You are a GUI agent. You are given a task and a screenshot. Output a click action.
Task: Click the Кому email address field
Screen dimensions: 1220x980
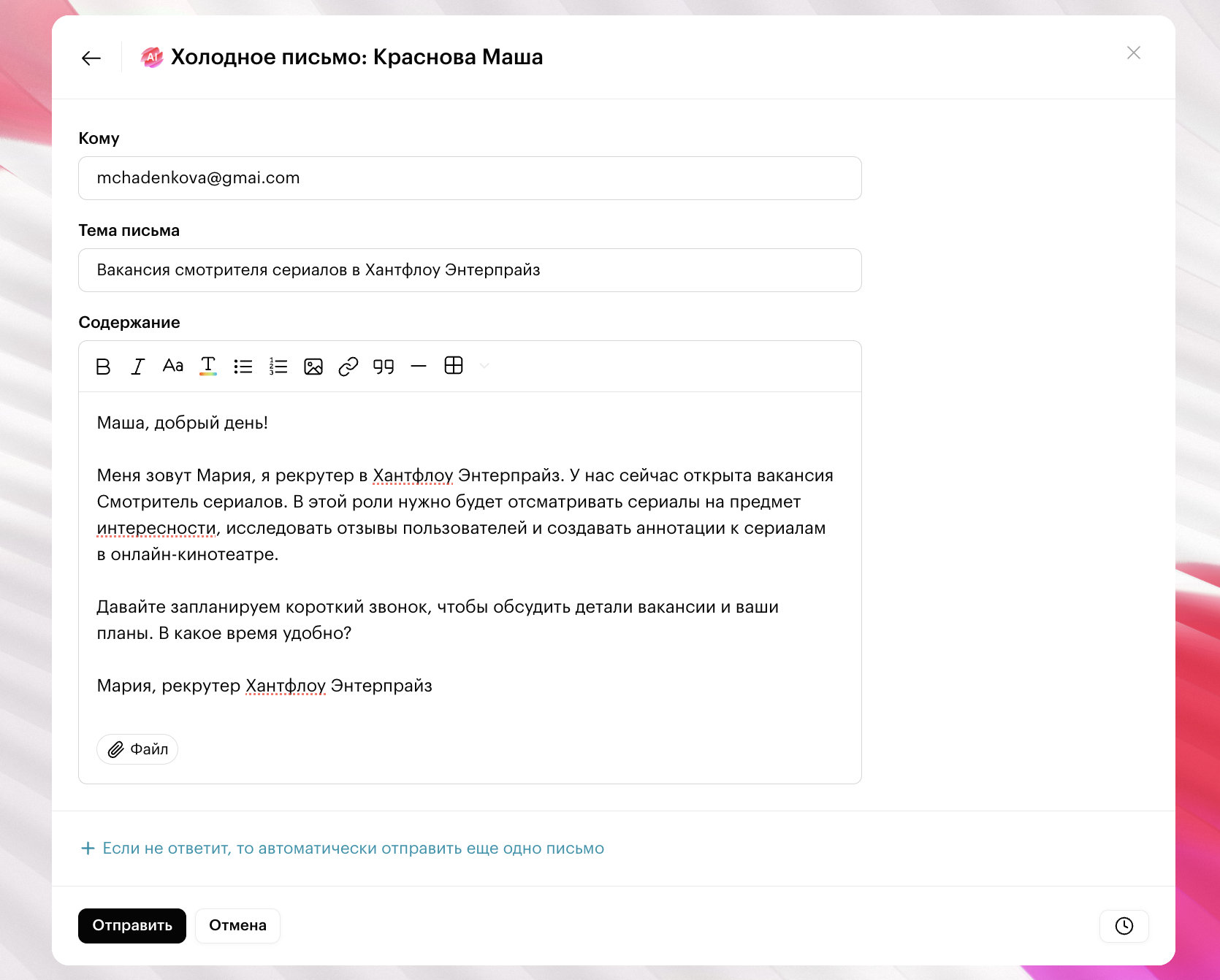[x=470, y=178]
